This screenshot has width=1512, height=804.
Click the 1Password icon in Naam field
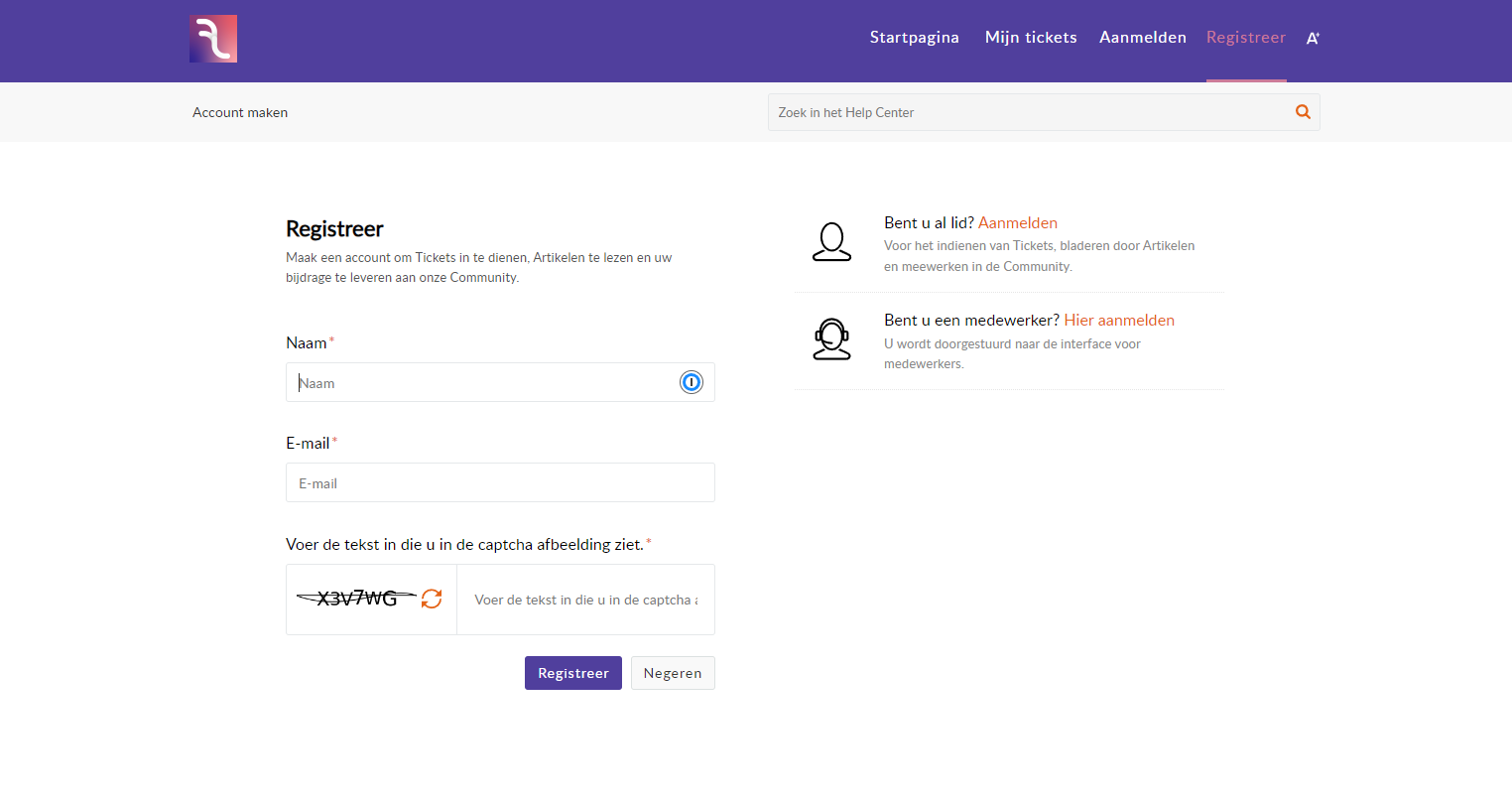692,382
